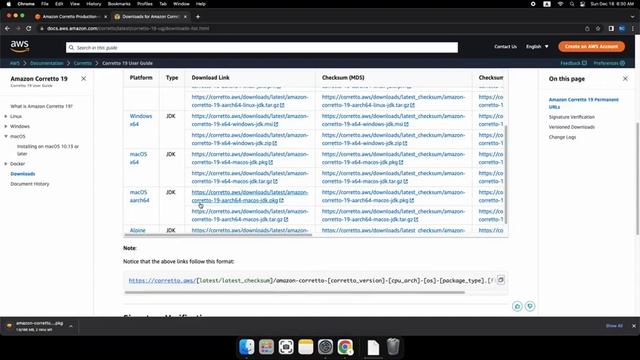Open Screenshot app in the dock
This screenshot has height=360, width=640.
pos(286,347)
